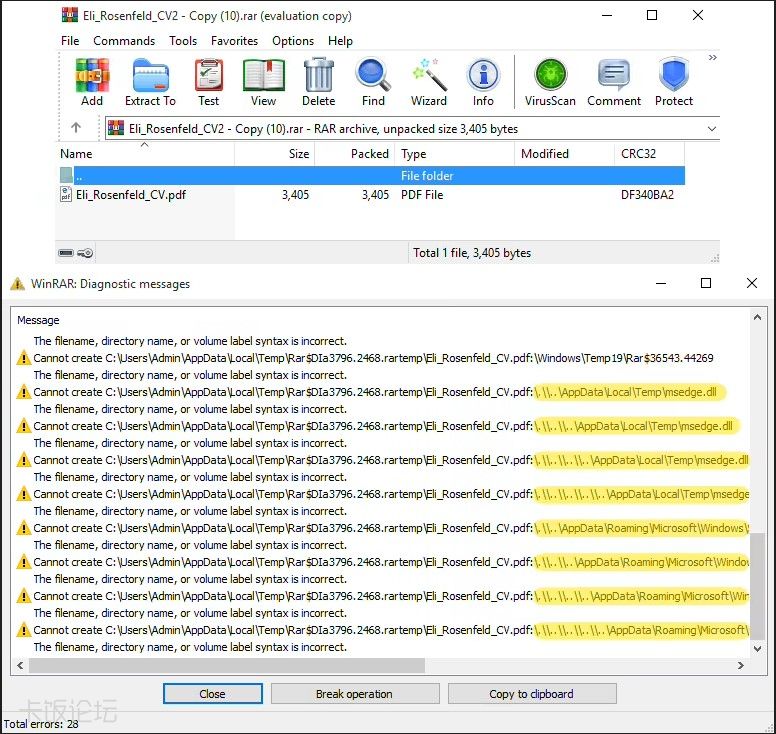Sort the file list by Size column
776x734 pixels.
(x=298, y=154)
